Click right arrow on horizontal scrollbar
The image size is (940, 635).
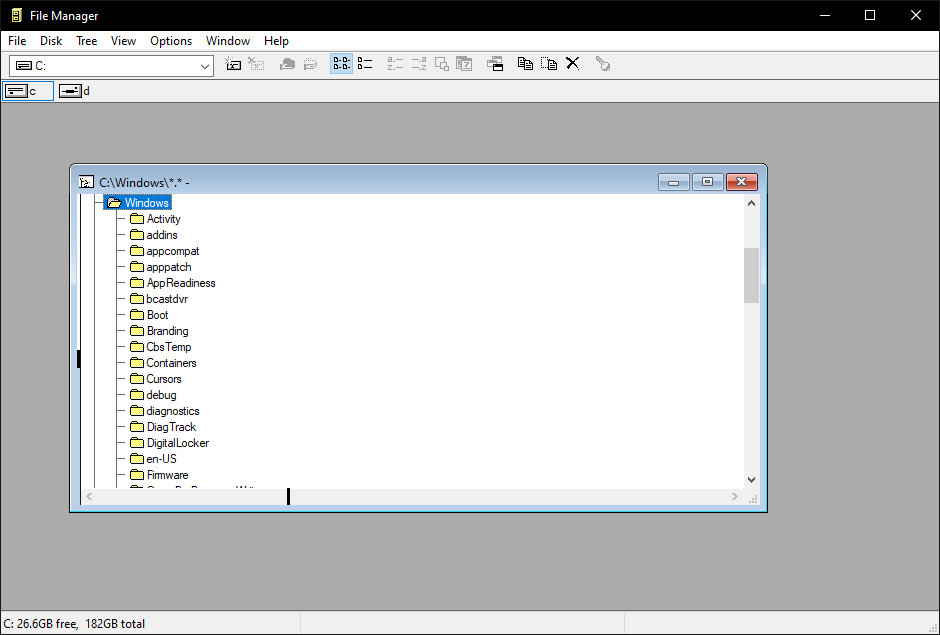[734, 496]
